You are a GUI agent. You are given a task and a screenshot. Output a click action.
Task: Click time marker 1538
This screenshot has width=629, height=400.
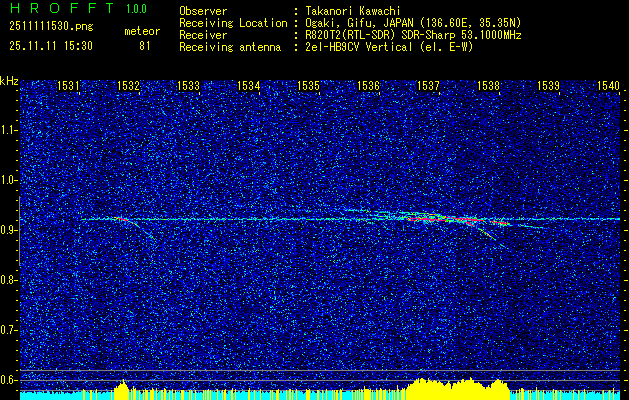pos(488,85)
